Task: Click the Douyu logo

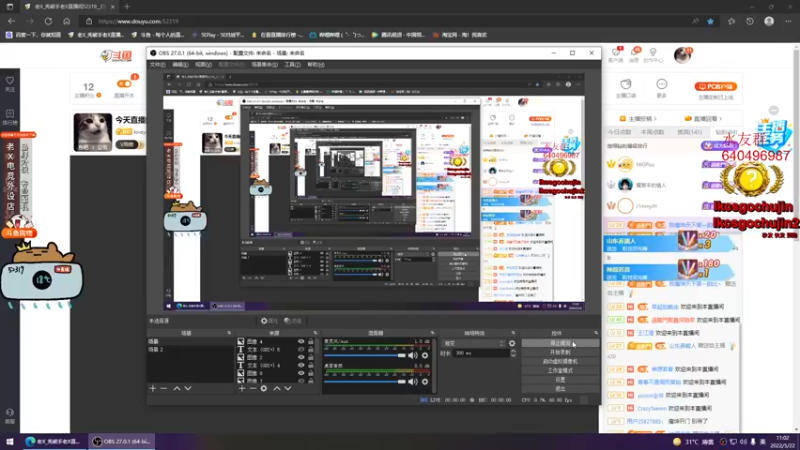Action: pyautogui.click(x=116, y=56)
